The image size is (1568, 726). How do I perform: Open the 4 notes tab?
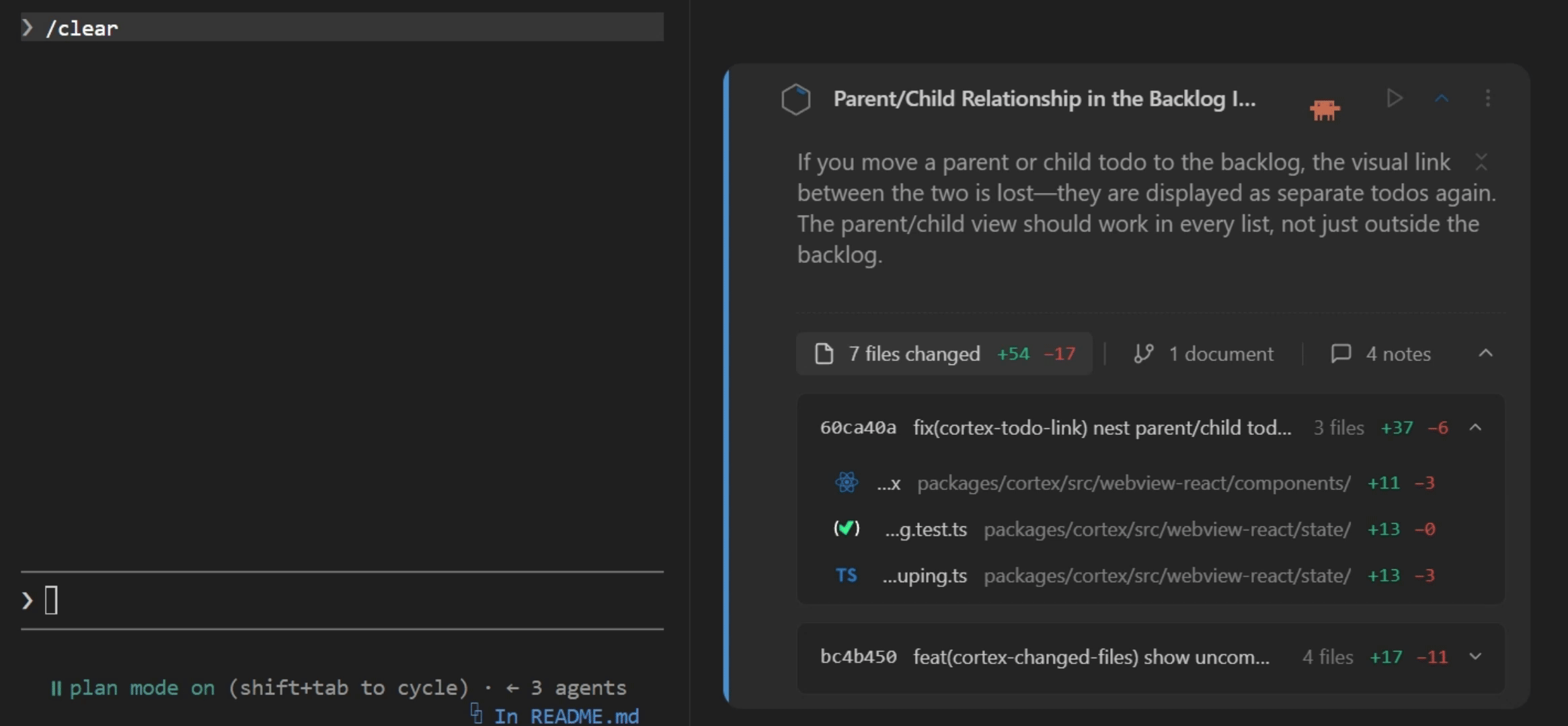click(x=1381, y=354)
